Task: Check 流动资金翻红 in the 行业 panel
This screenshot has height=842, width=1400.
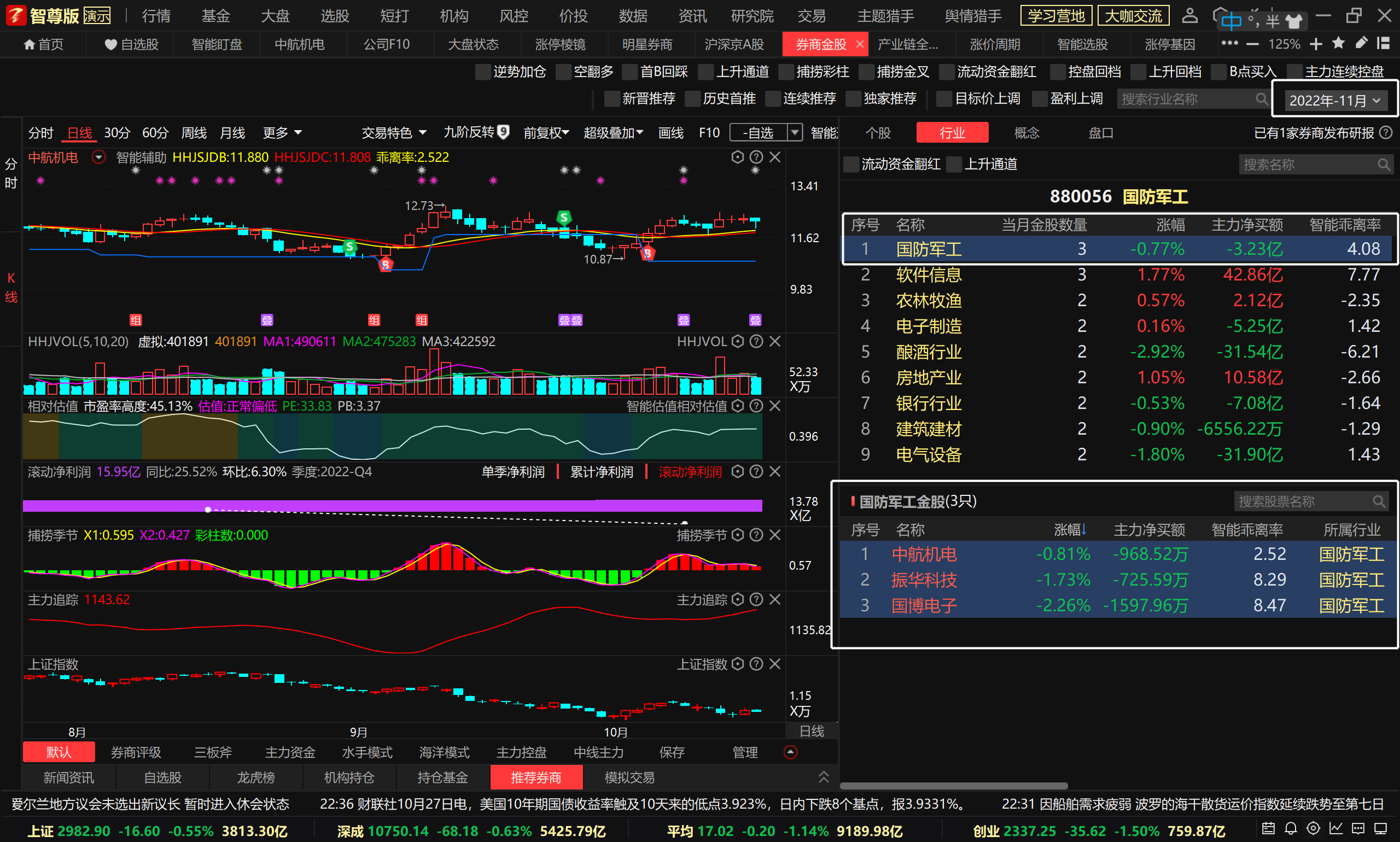Action: click(x=851, y=165)
